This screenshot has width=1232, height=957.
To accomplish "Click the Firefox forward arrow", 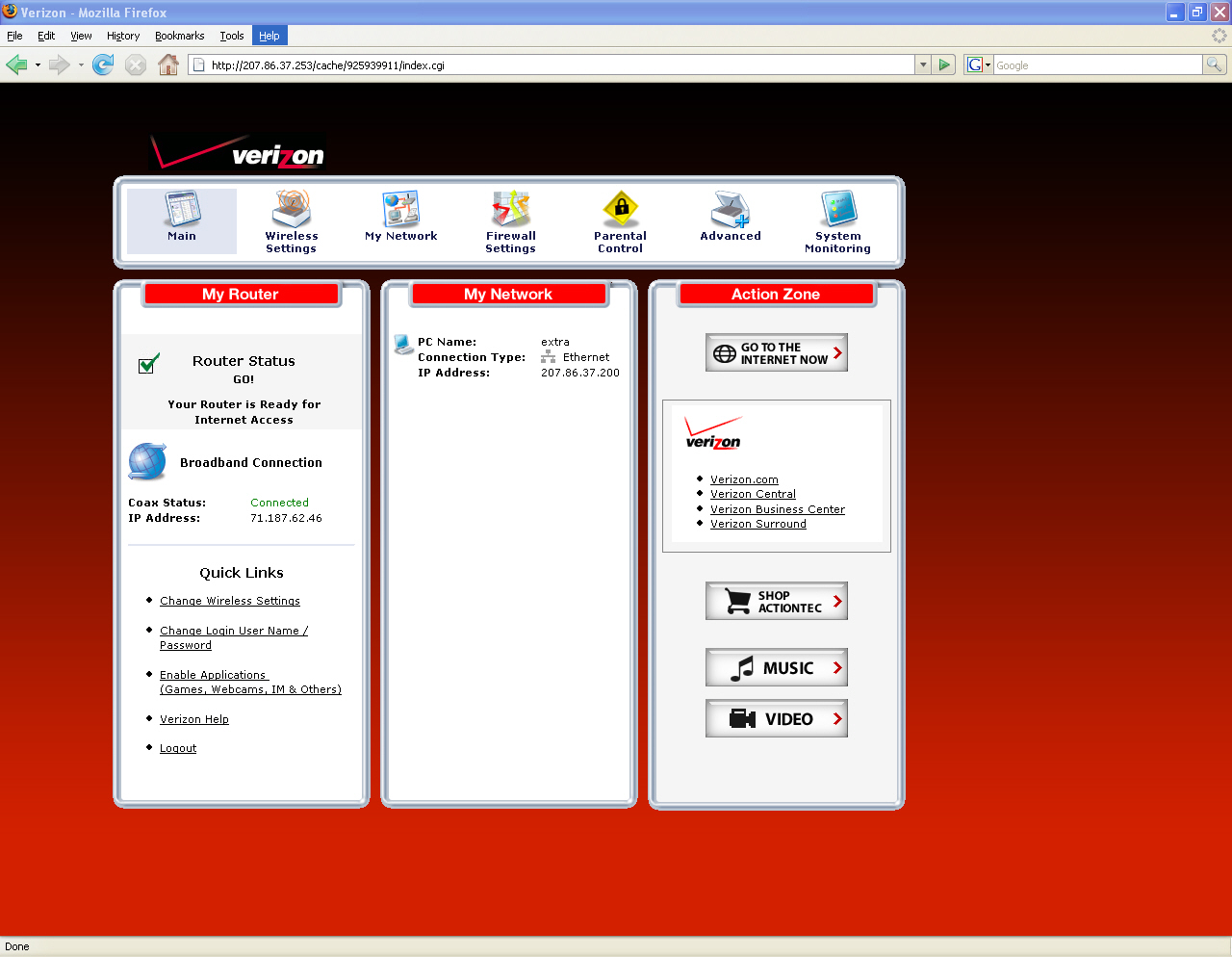I will pyautogui.click(x=60, y=65).
